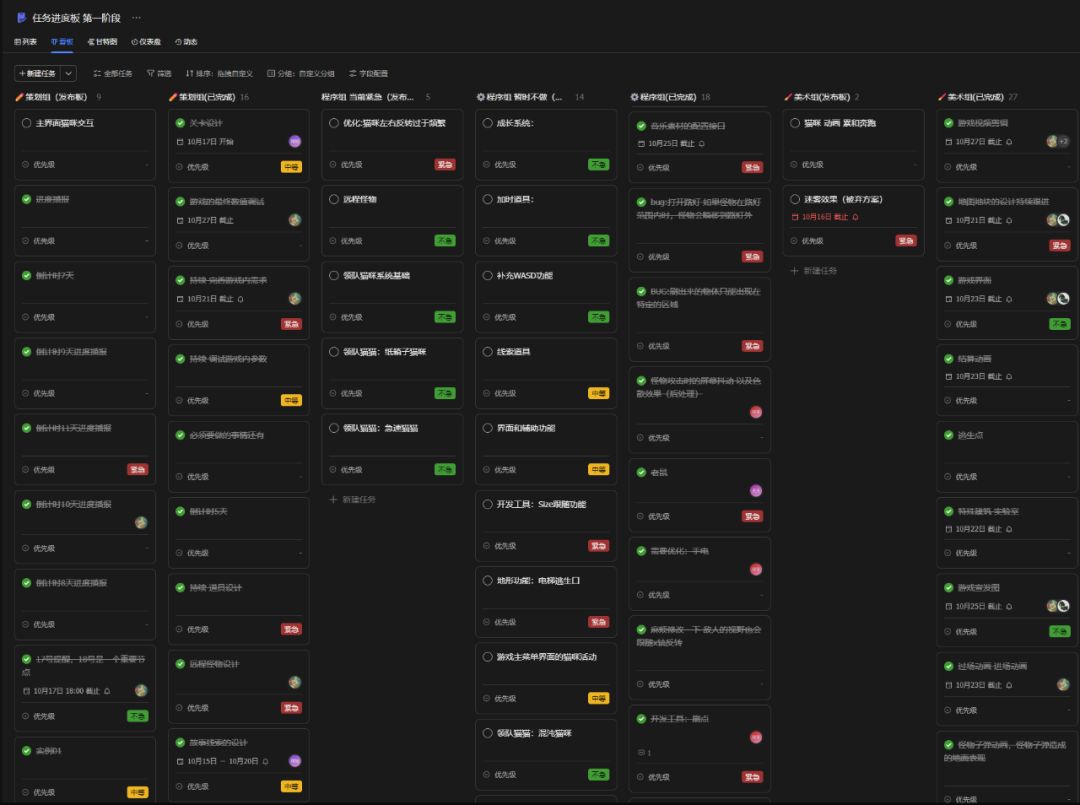Add new task under 美术组(发布板) column
Viewport: 1080px width, 805px height.
[813, 271]
